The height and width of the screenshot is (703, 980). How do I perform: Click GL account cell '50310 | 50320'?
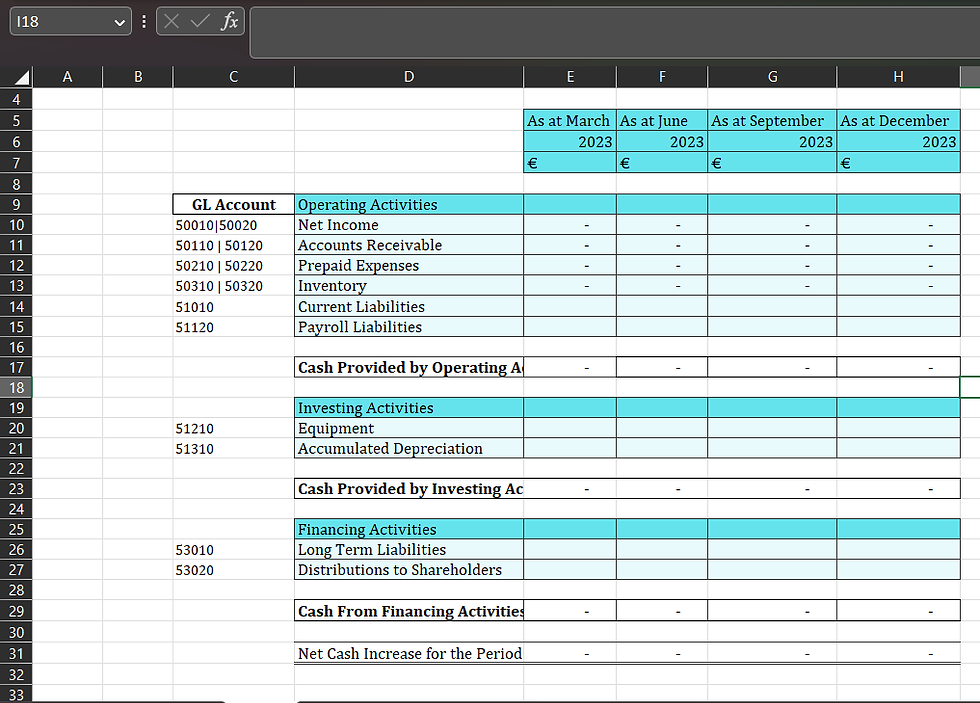(x=234, y=286)
